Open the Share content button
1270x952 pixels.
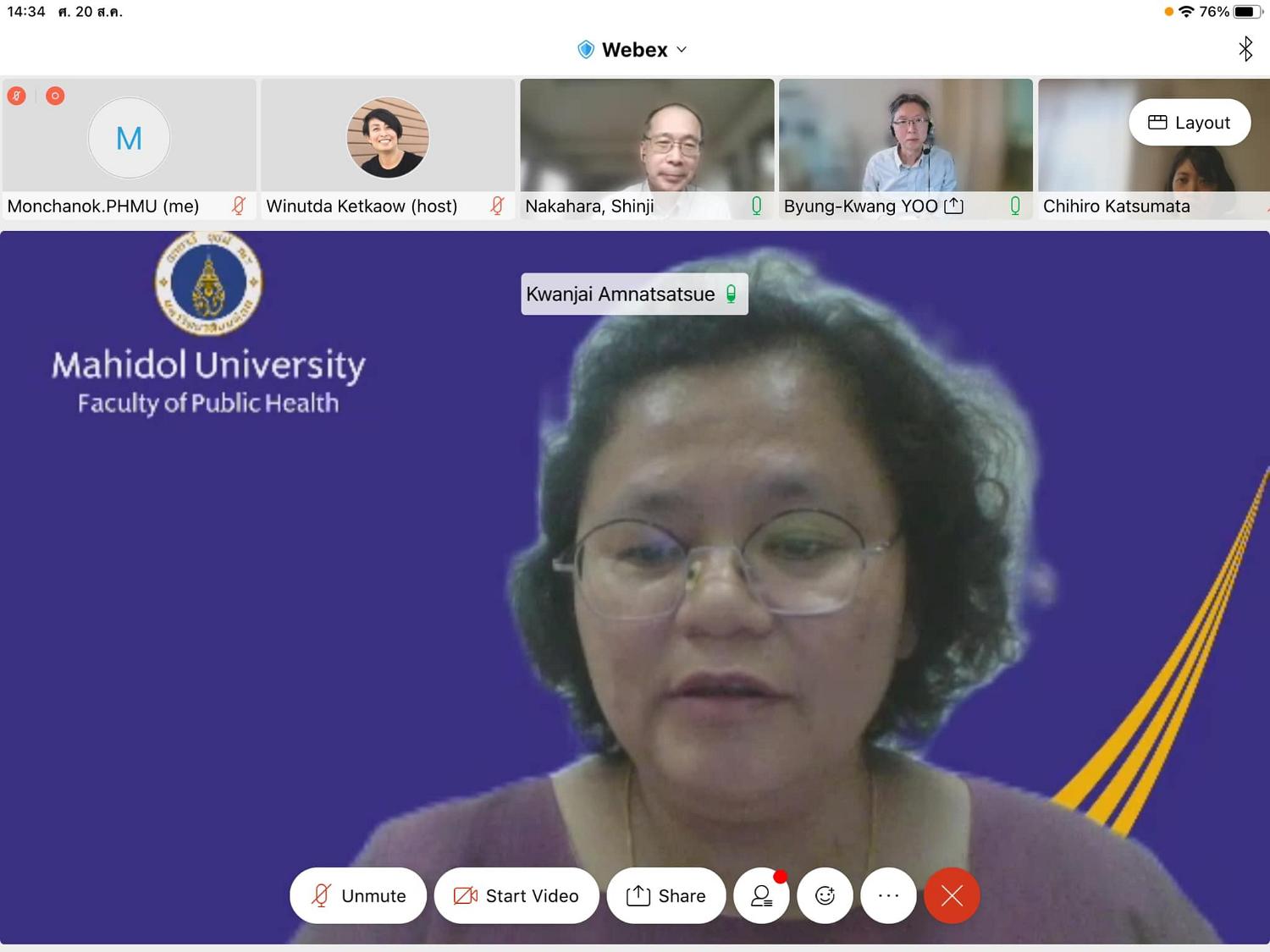666,895
